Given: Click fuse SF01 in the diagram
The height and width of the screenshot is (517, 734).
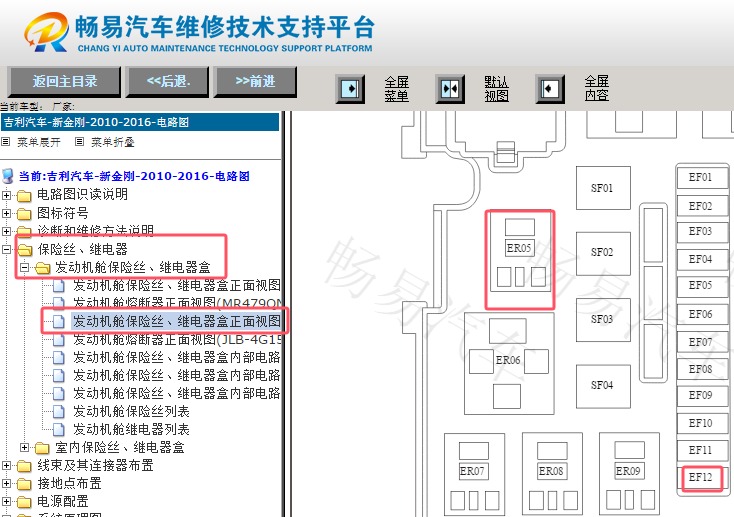Looking at the screenshot, I should (603, 188).
